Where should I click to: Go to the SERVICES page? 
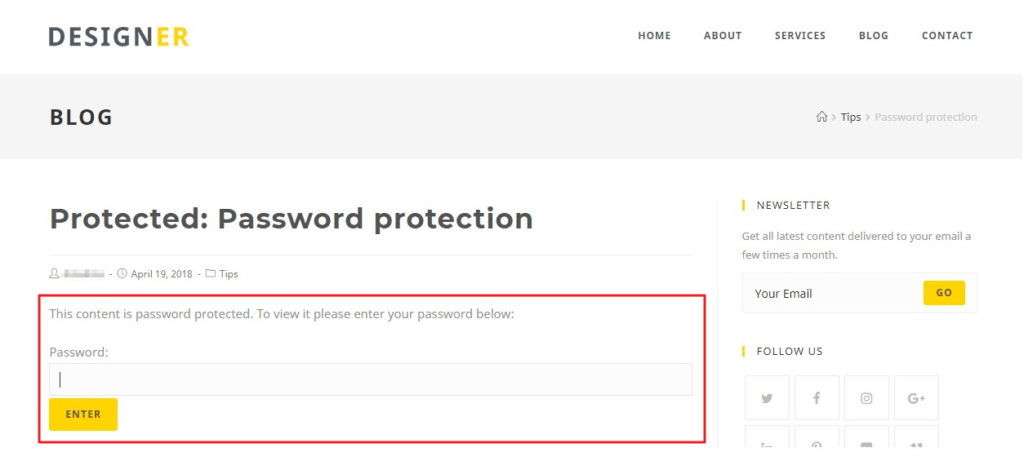click(800, 36)
